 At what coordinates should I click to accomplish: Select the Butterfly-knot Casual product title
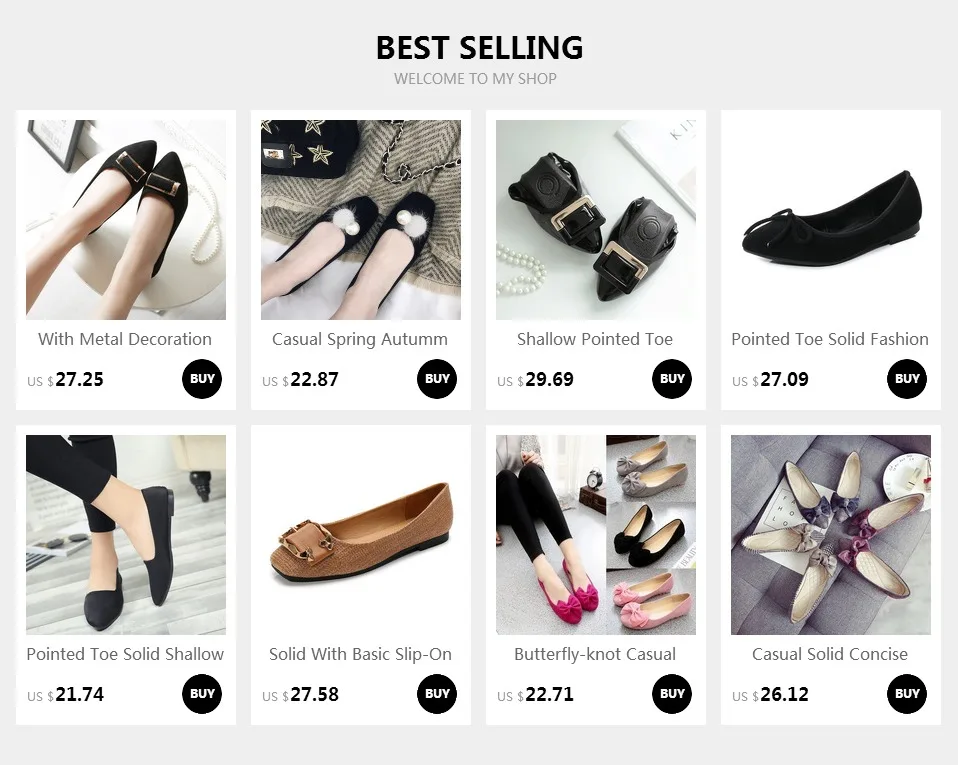[x=595, y=654]
